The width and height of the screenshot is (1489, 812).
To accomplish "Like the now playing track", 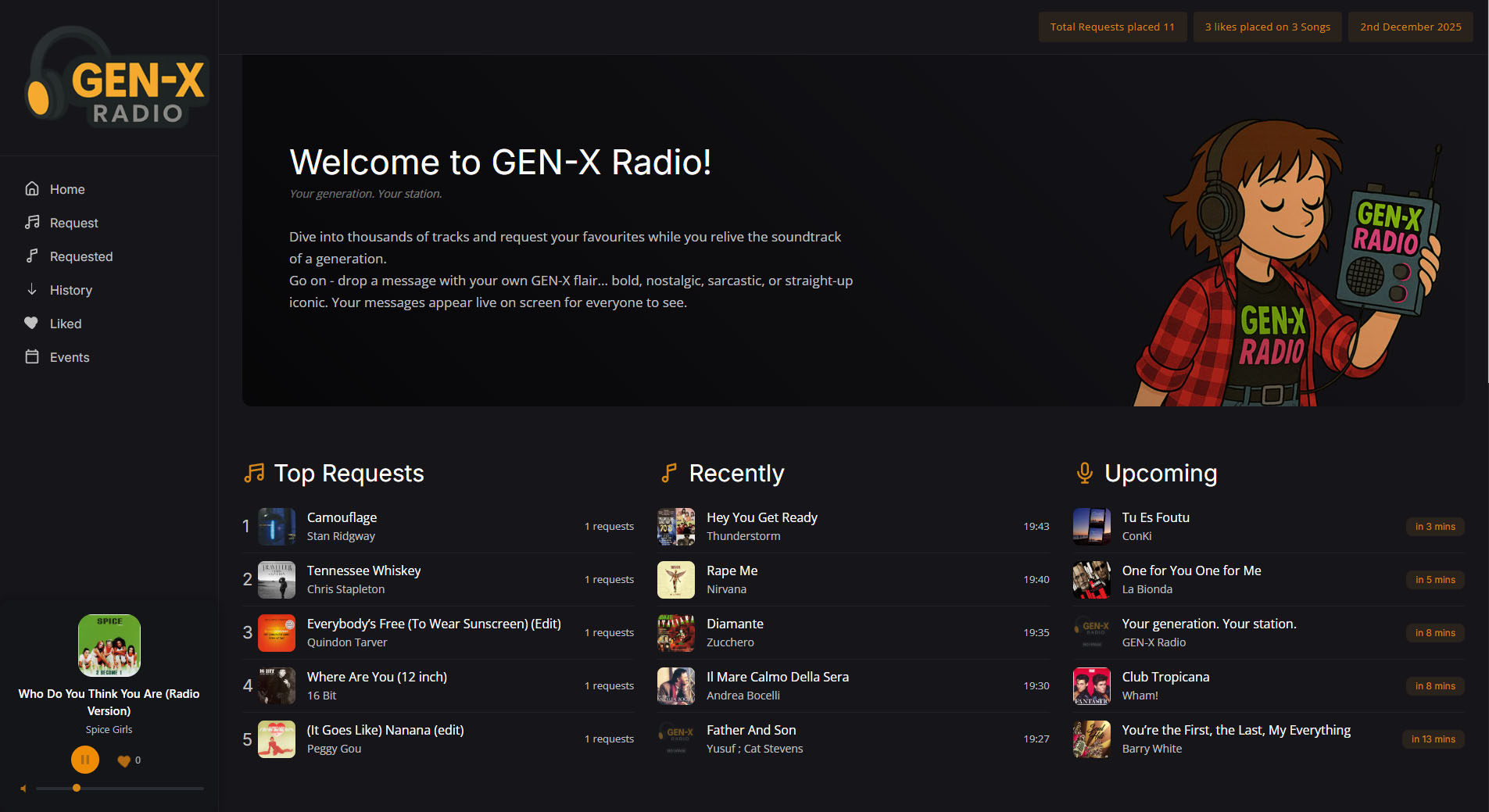I will [124, 760].
